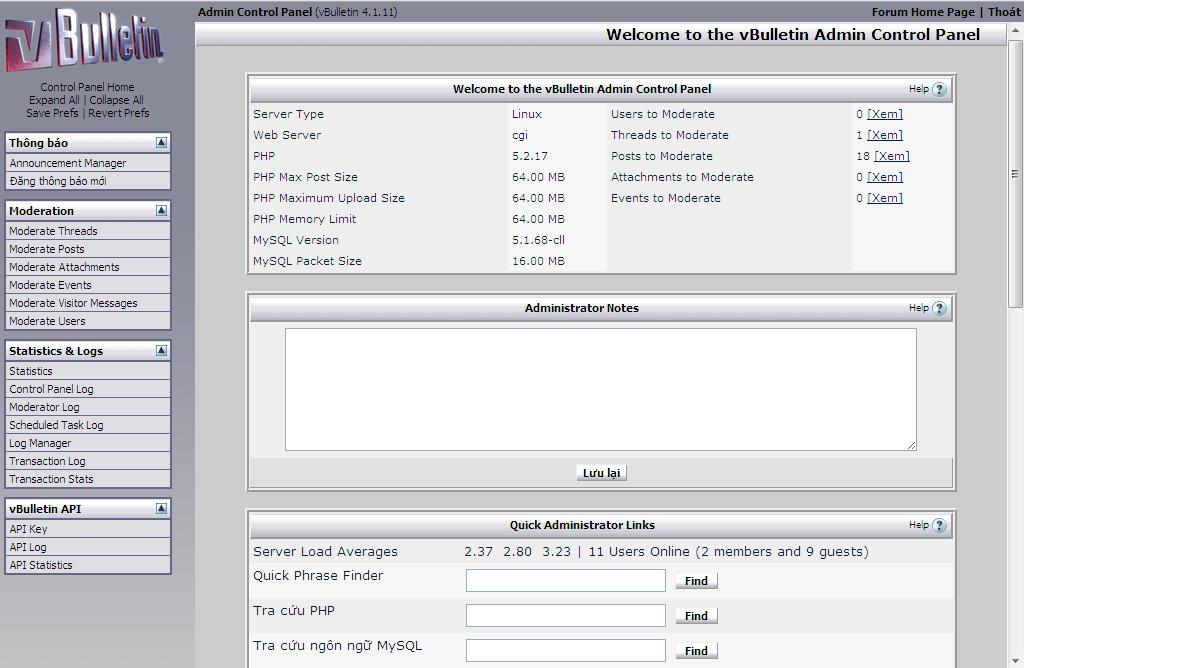Open Moderate Visitor Messages
The width and height of the screenshot is (1190, 668).
click(87, 303)
